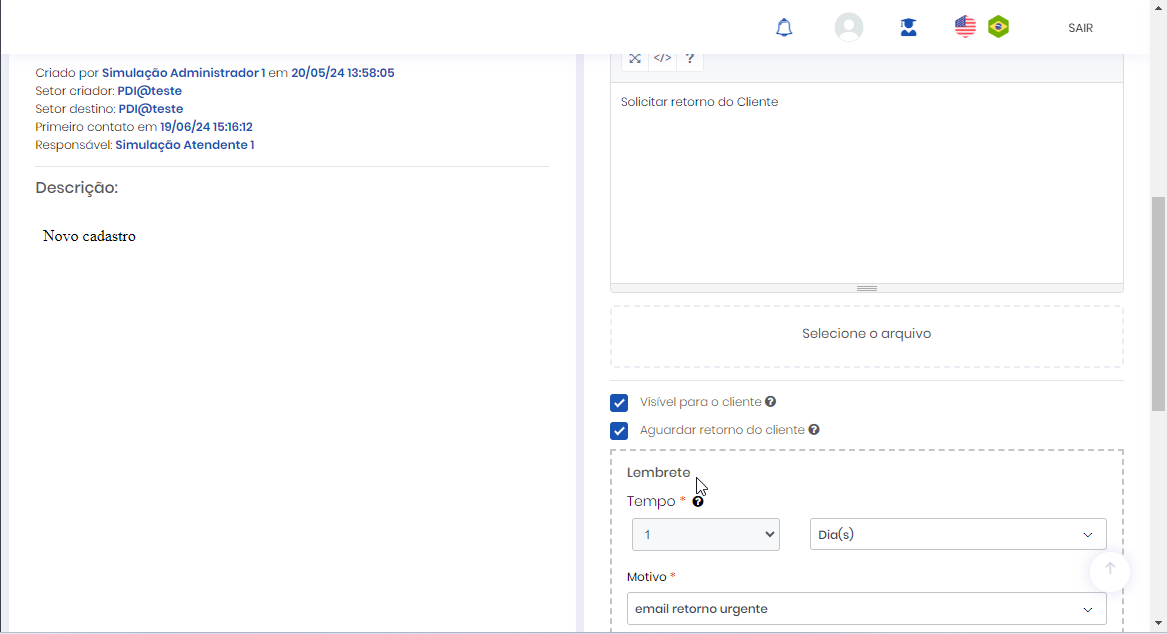The image size is (1167, 634).
Task: Switch language to English via US flag
Action: coord(965,27)
